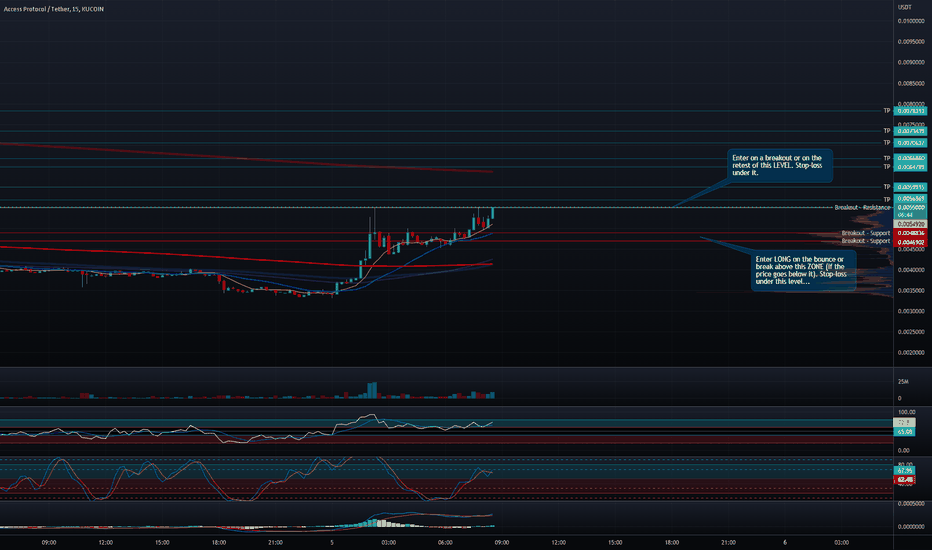Click the USDT currency label
932x550 pixels.
click(904, 7)
